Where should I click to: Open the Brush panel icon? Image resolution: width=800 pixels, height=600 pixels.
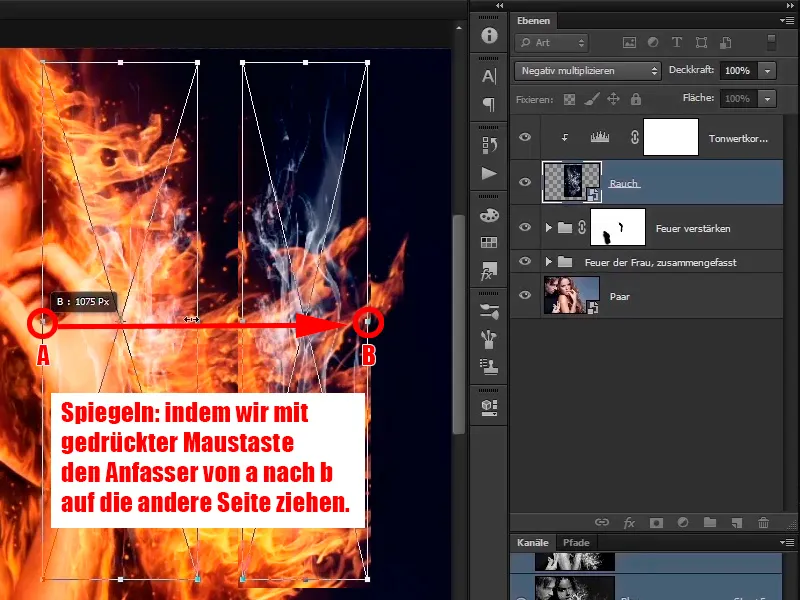tap(489, 339)
